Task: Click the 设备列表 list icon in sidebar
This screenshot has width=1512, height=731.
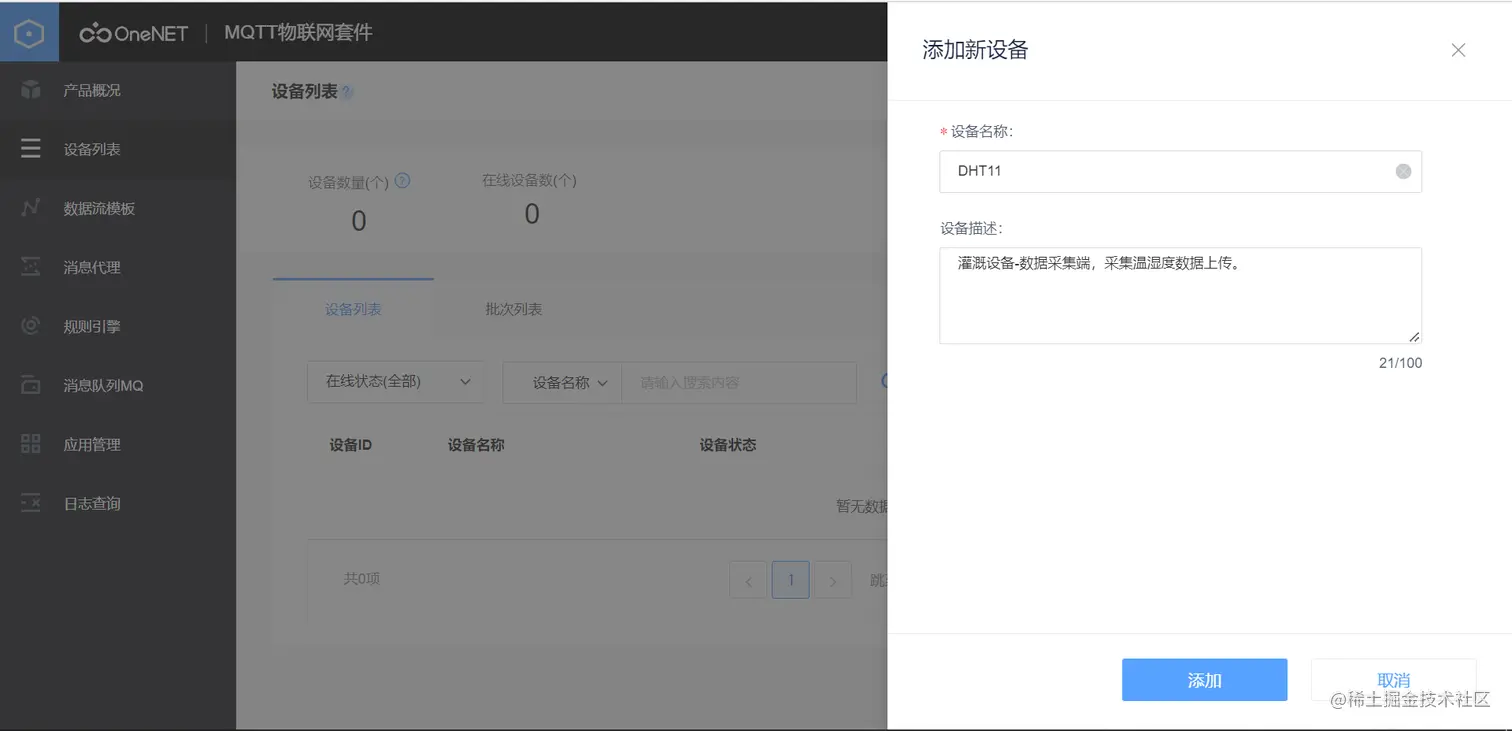Action: 31,149
